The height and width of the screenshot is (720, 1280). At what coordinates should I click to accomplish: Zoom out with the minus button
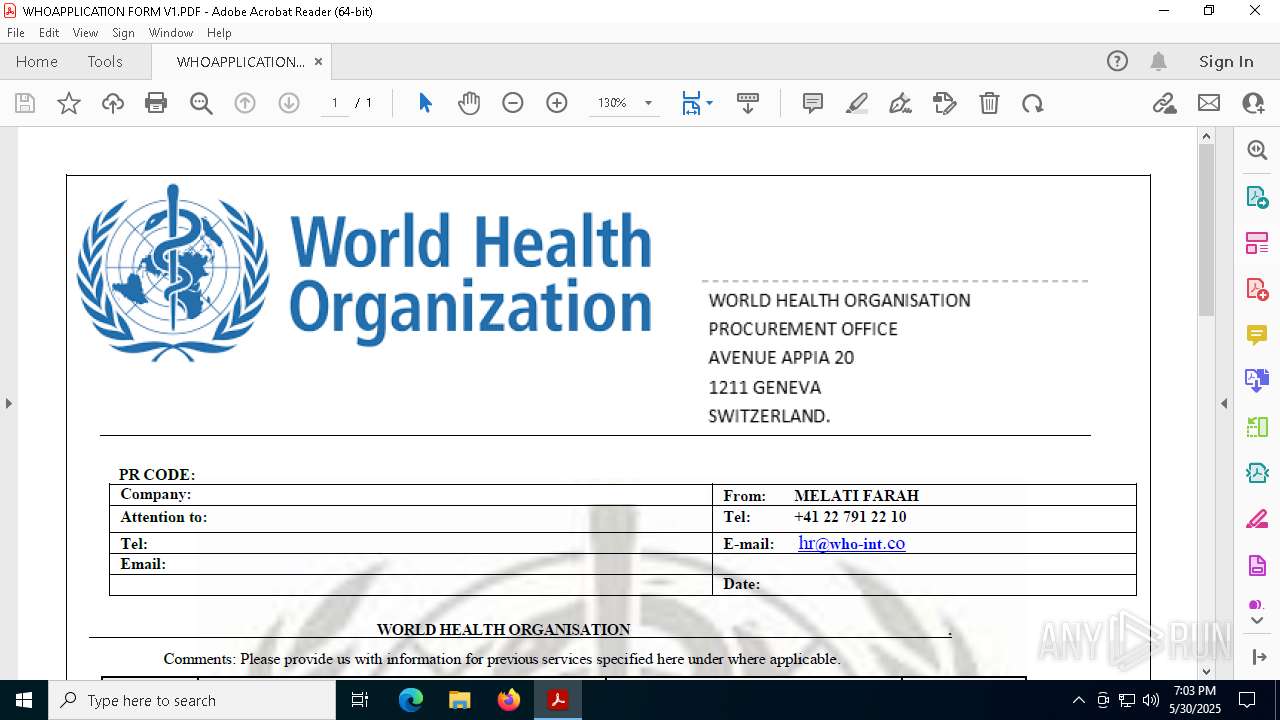tap(513, 103)
